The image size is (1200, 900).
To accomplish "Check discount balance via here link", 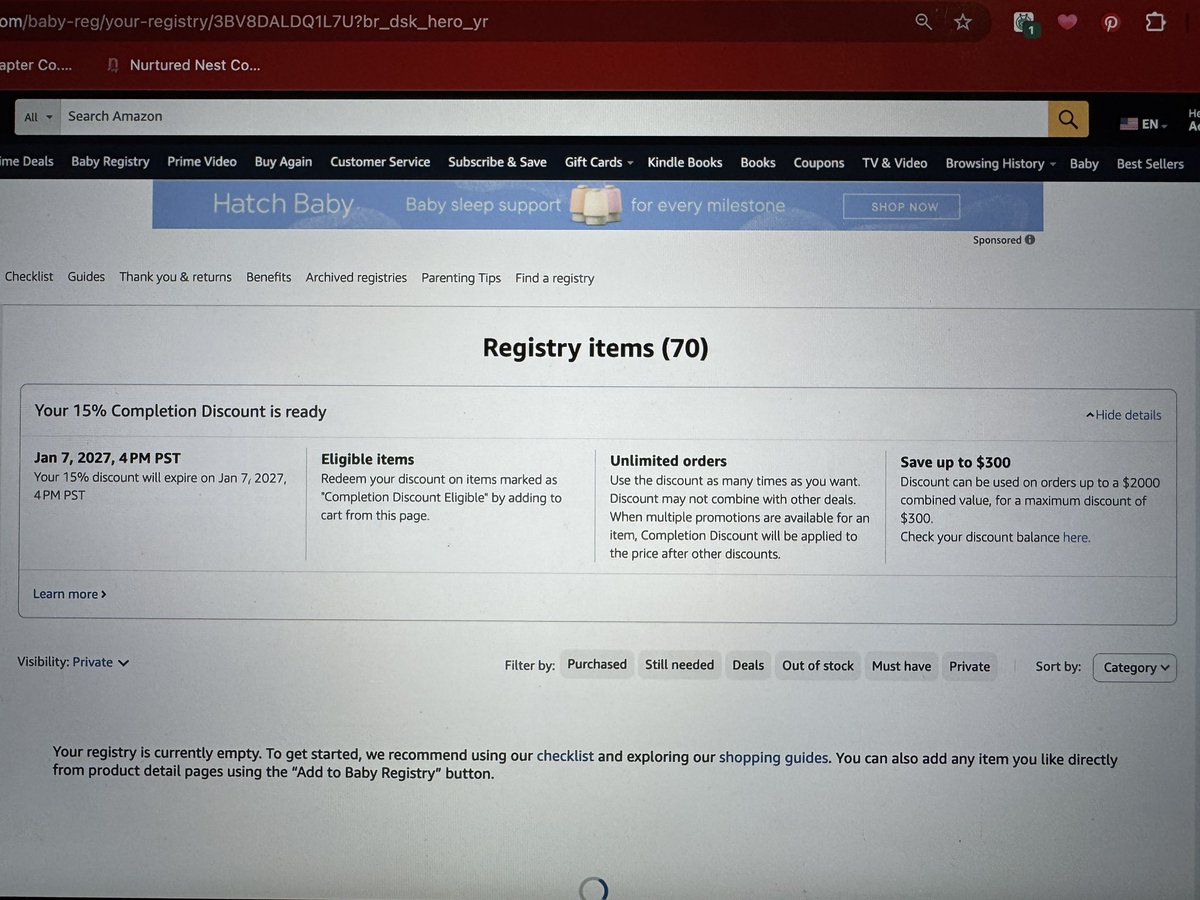I will (1076, 537).
